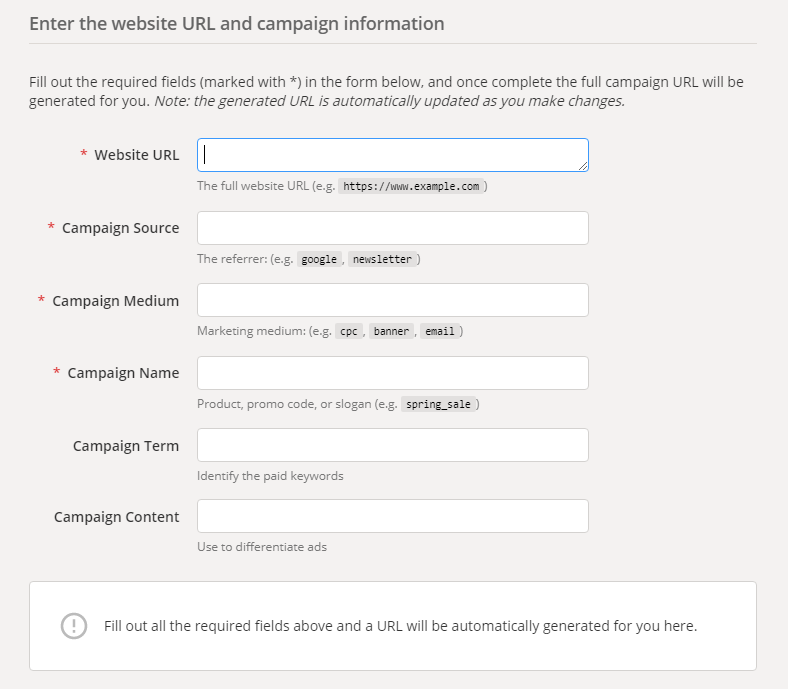The image size is (788, 689).
Task: Click the "newsletter" example code tag
Action: [382, 259]
